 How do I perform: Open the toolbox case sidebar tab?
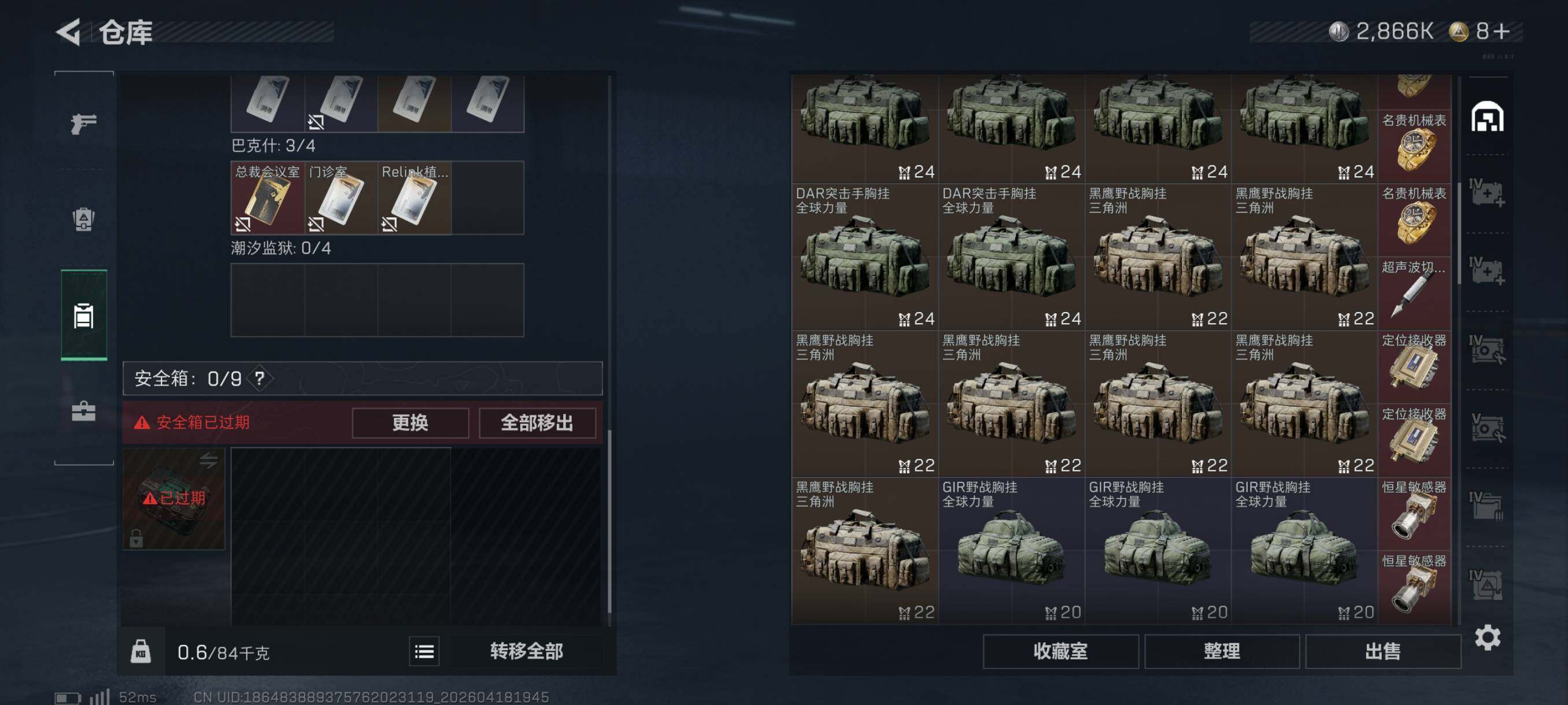pos(83,411)
